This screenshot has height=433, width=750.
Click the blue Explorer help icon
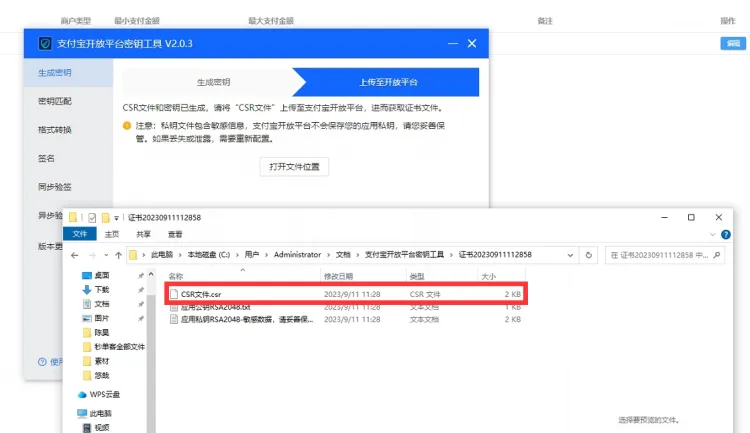tap(726, 234)
